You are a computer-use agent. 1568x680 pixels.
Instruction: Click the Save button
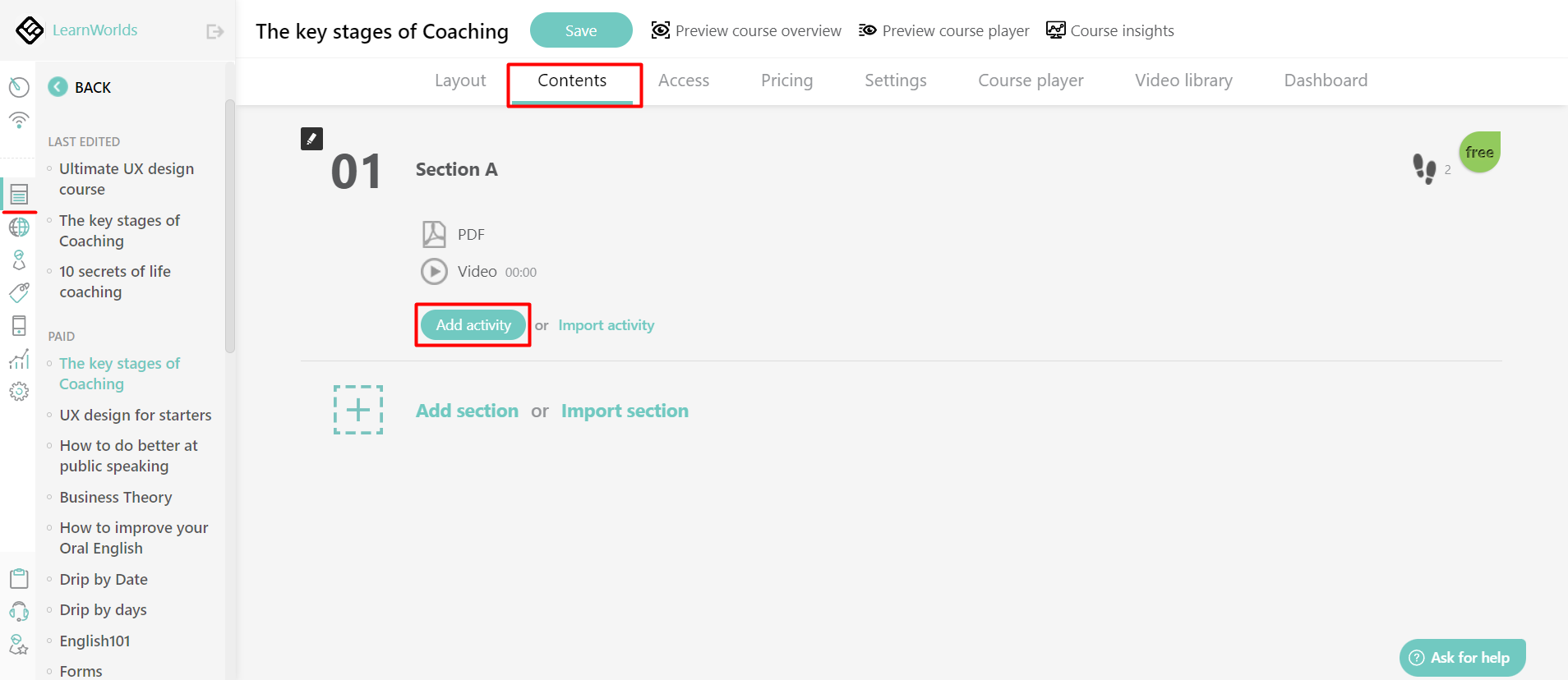tap(581, 30)
